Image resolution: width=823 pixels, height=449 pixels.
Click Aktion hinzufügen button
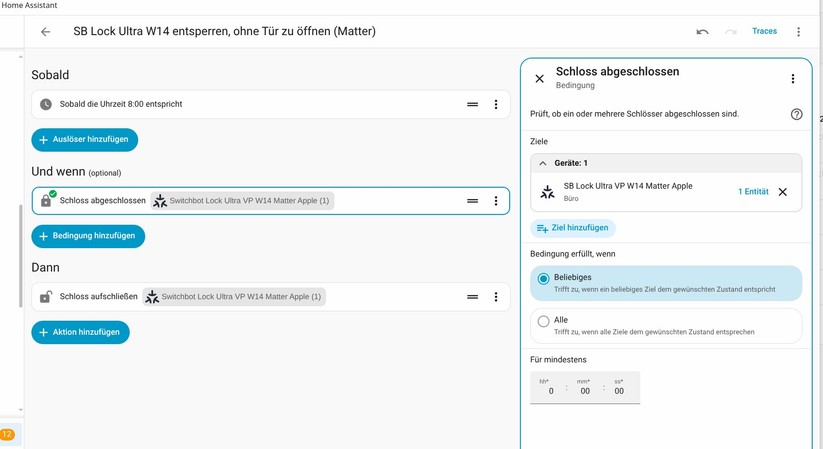coord(80,332)
